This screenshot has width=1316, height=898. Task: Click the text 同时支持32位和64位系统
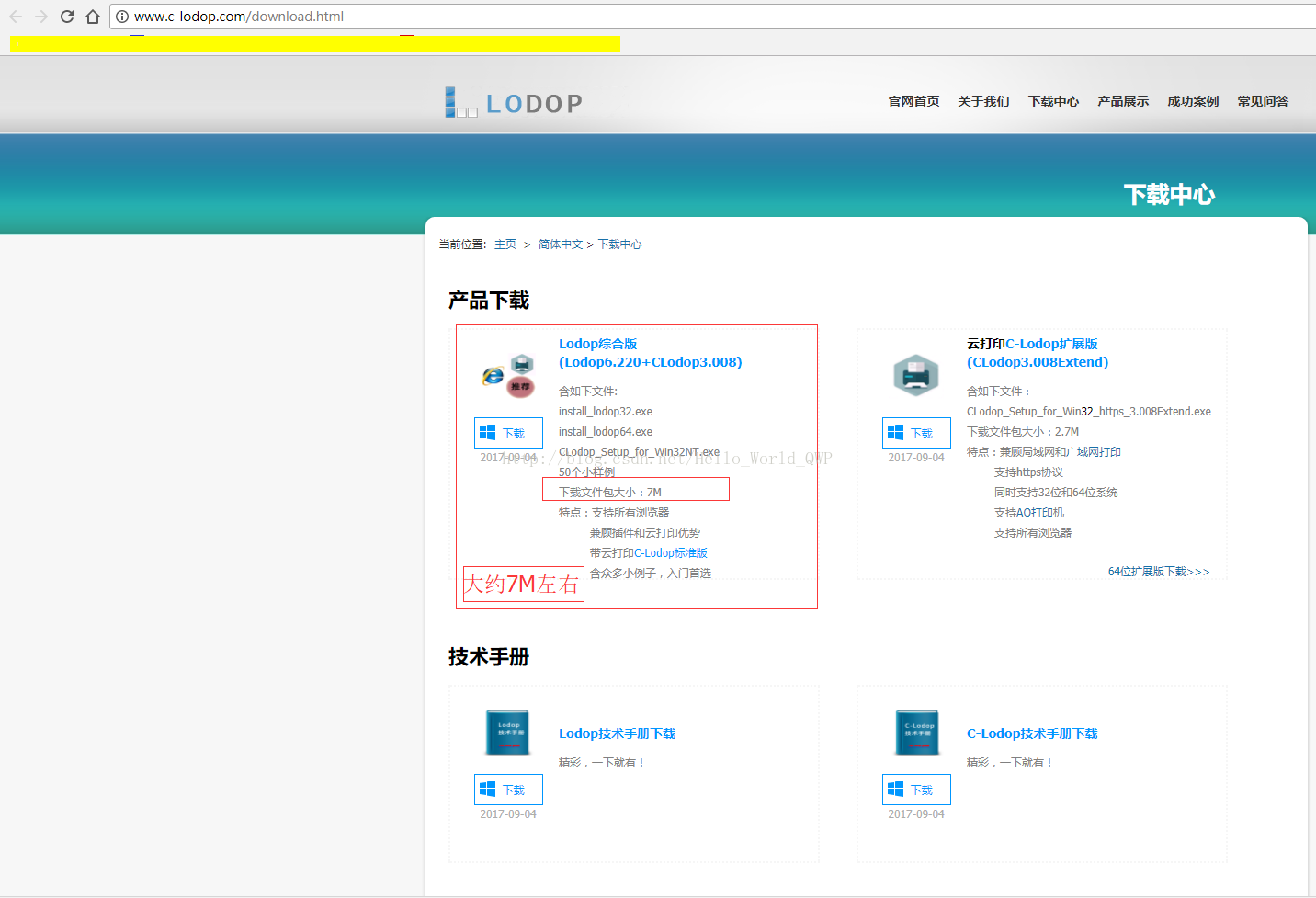1056,493
